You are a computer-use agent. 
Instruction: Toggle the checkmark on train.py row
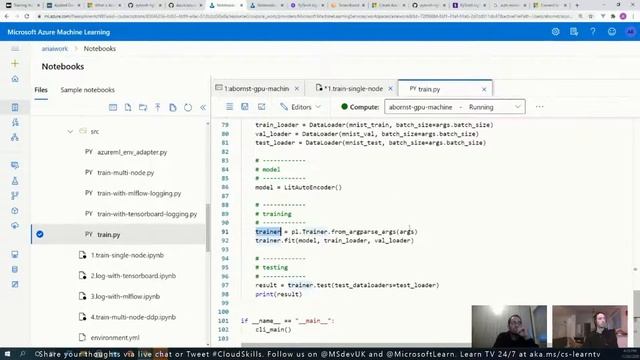[x=40, y=234]
